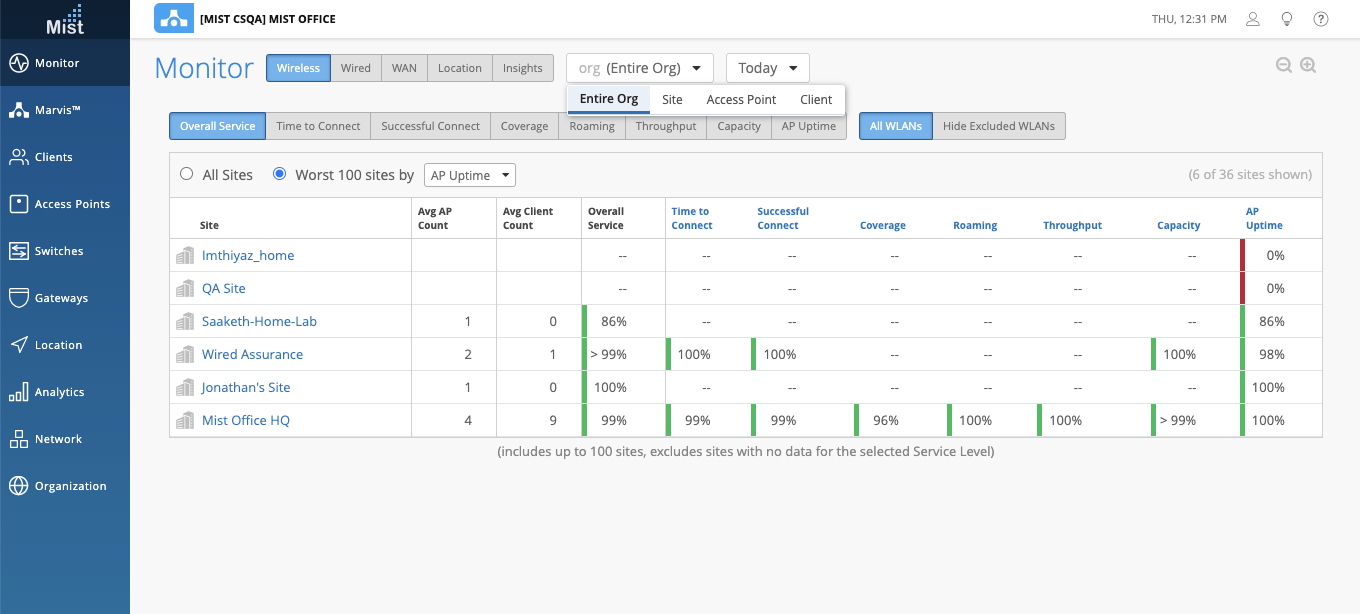Sort by the Time to Connect column

691,218
